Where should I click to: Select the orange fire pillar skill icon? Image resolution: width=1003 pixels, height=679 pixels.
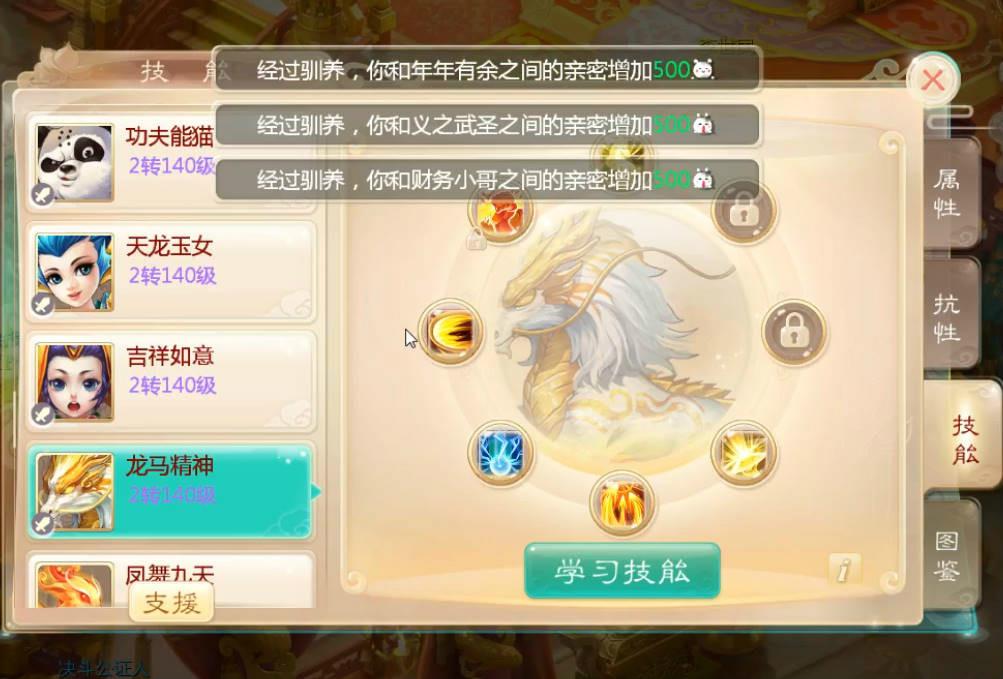[622, 503]
